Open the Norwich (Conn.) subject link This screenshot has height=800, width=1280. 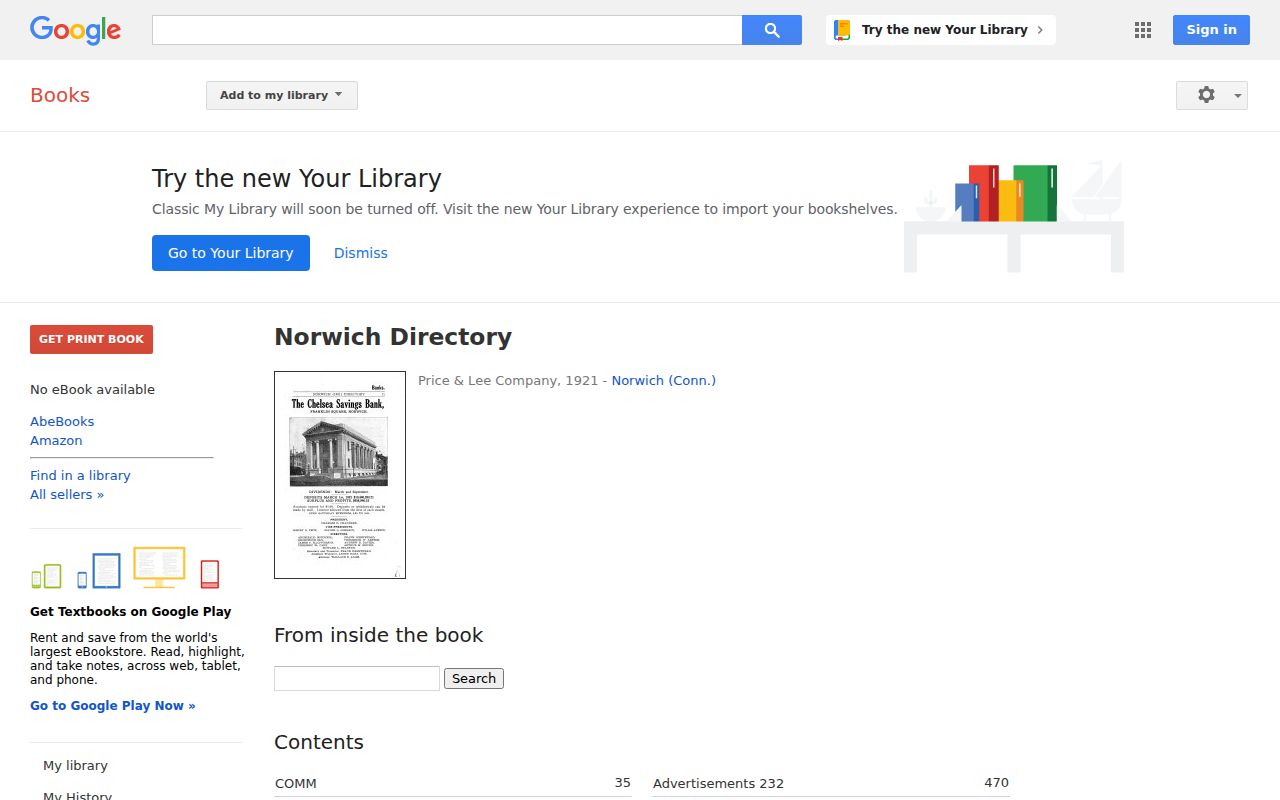click(664, 380)
